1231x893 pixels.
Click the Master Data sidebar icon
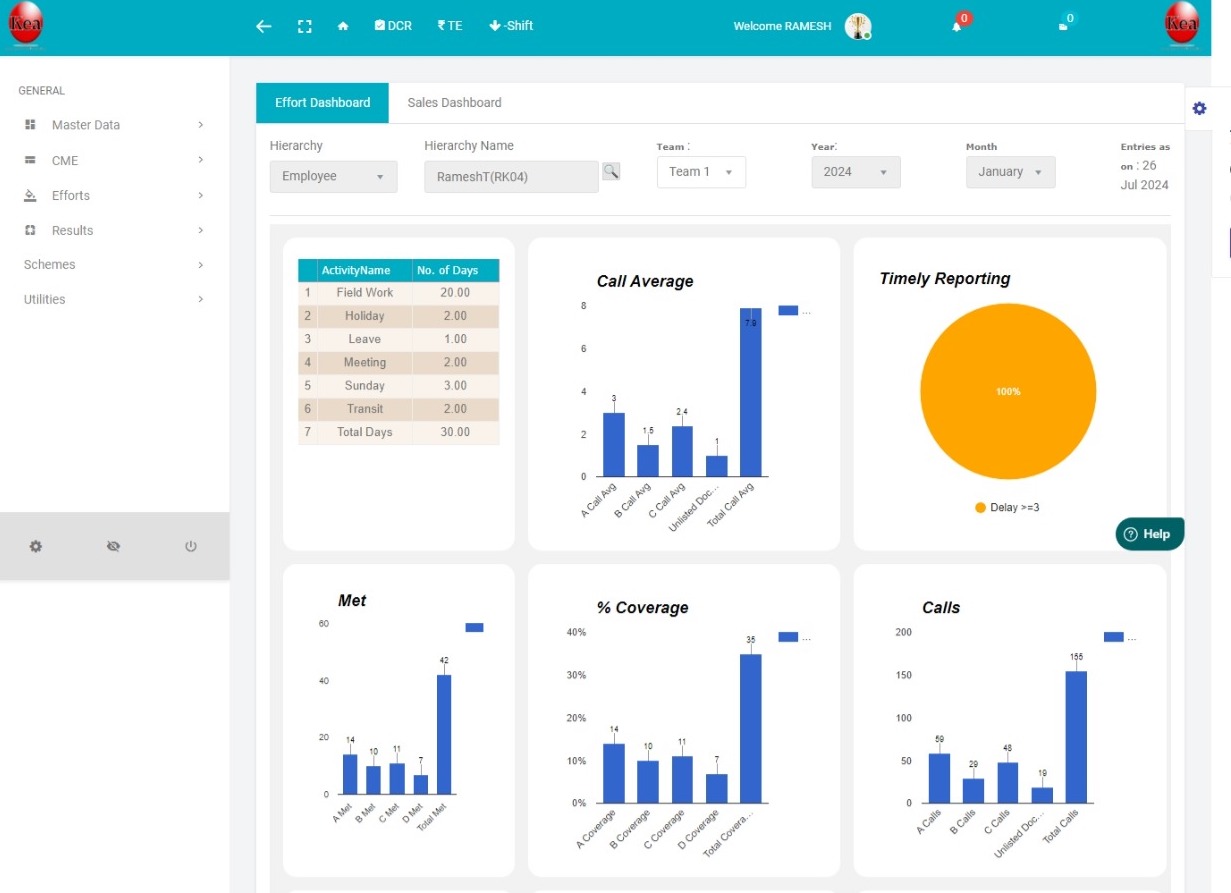pos(31,124)
